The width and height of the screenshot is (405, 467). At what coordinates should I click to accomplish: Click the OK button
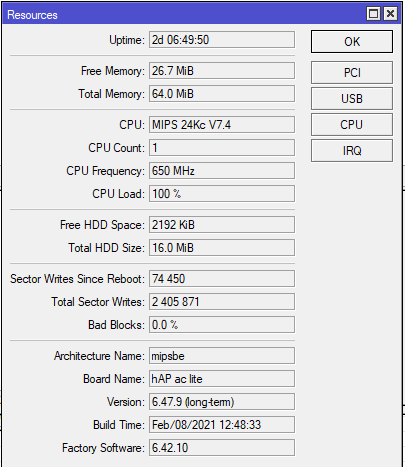point(352,42)
